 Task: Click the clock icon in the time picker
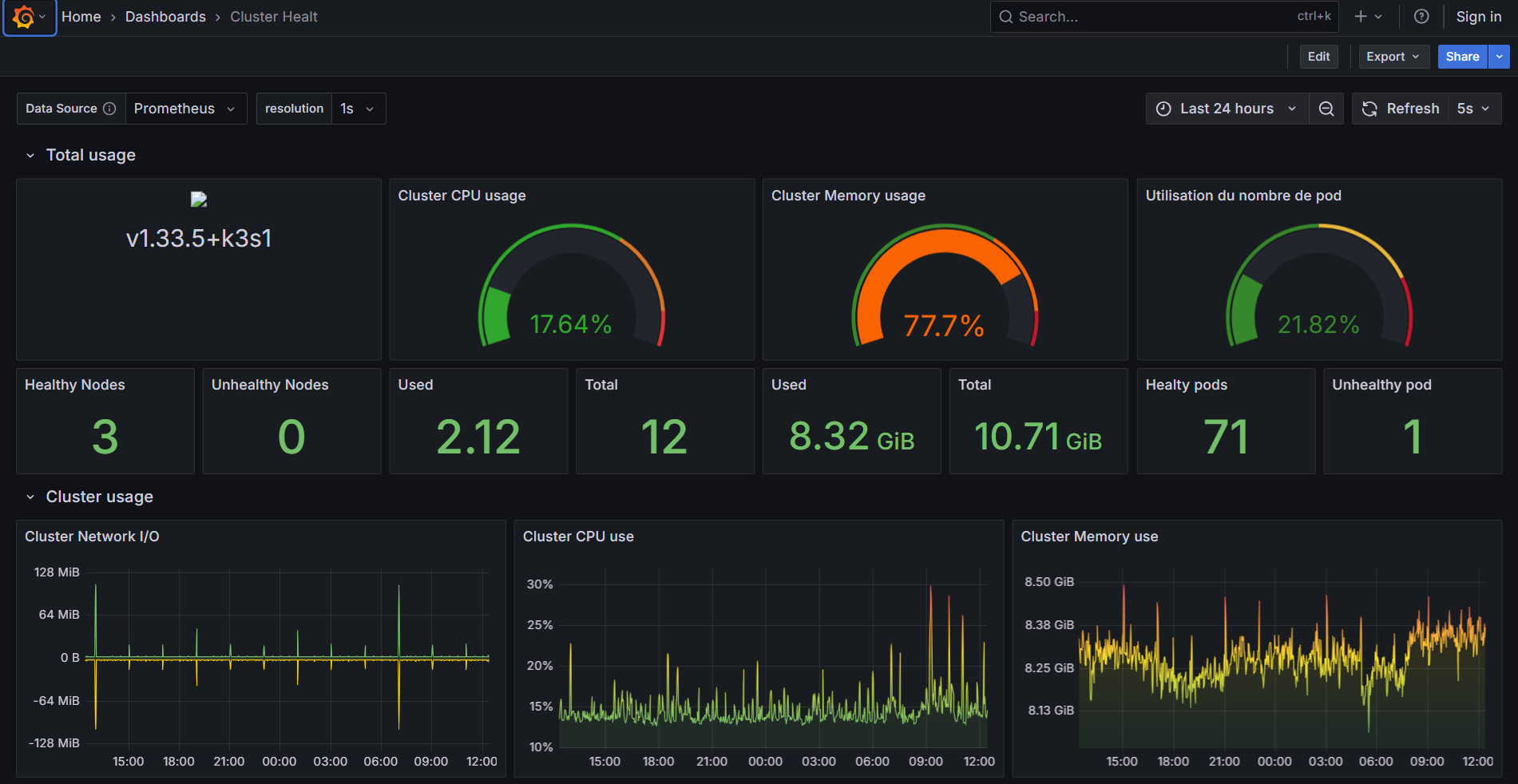[x=1164, y=109]
